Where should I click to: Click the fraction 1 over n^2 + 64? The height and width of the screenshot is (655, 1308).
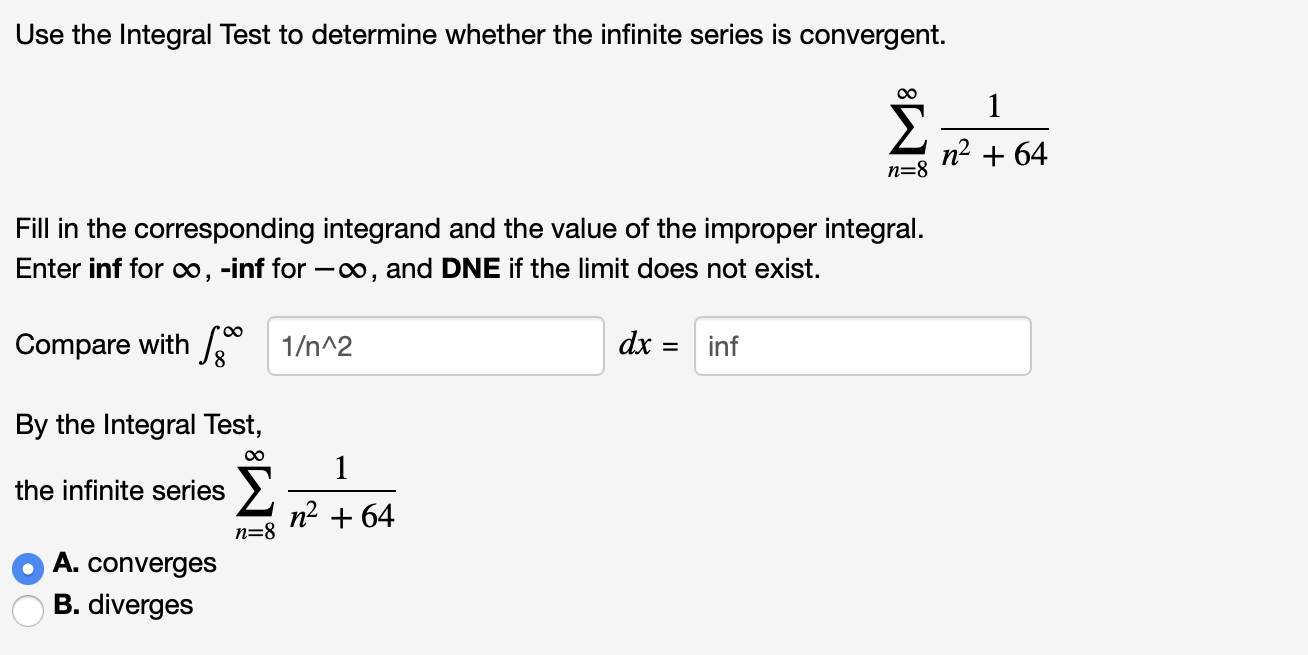tap(994, 128)
